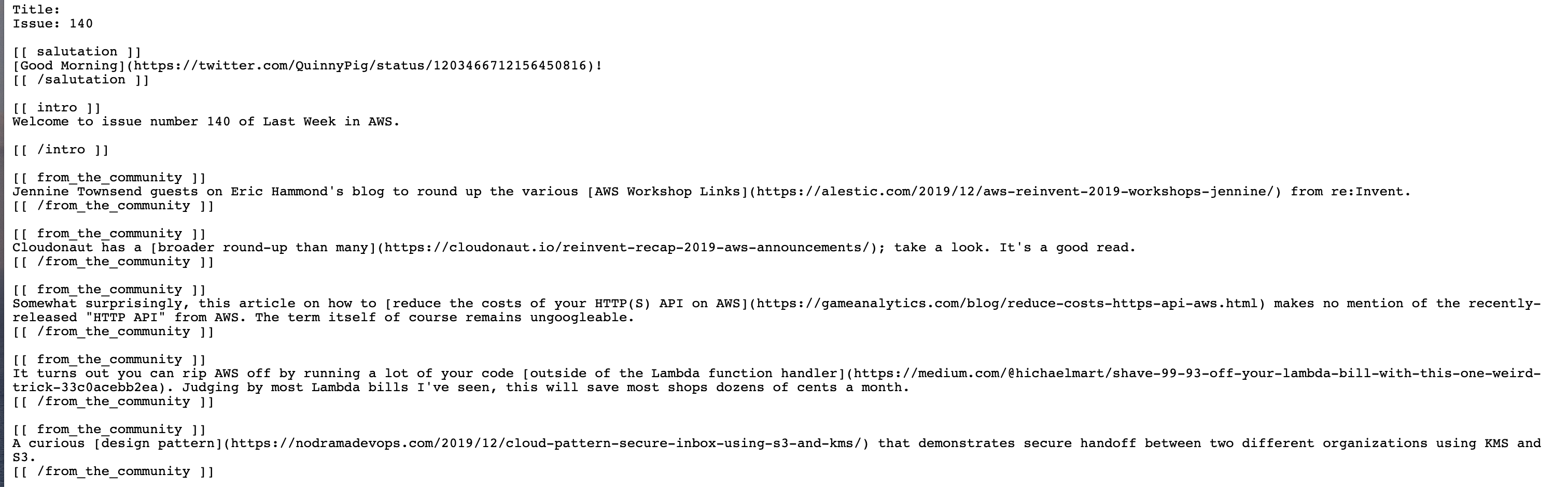Click the closing [[ /intro ]] tag
1568x487 pixels.
pos(61,150)
